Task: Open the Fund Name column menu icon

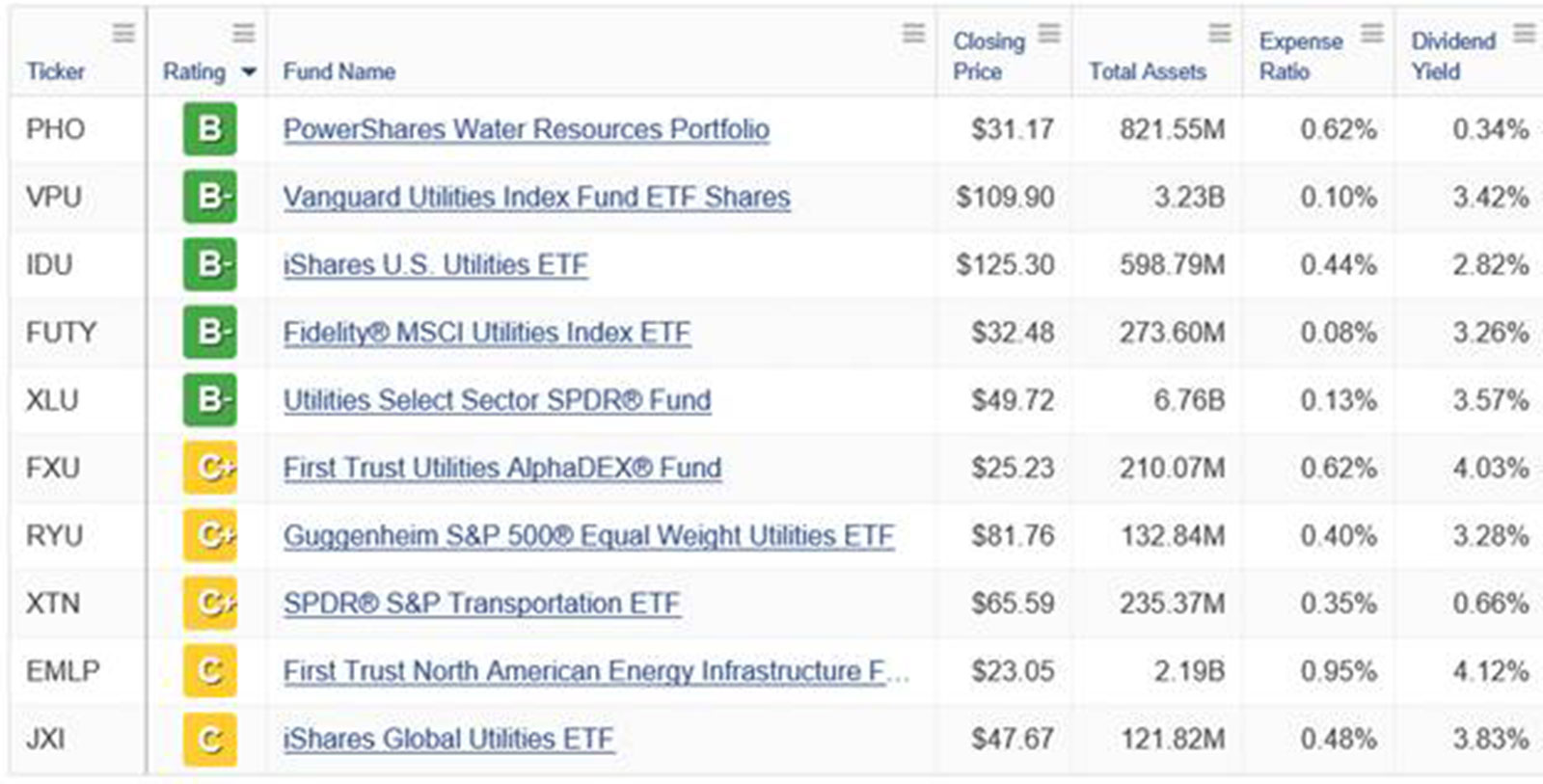Action: point(913,34)
